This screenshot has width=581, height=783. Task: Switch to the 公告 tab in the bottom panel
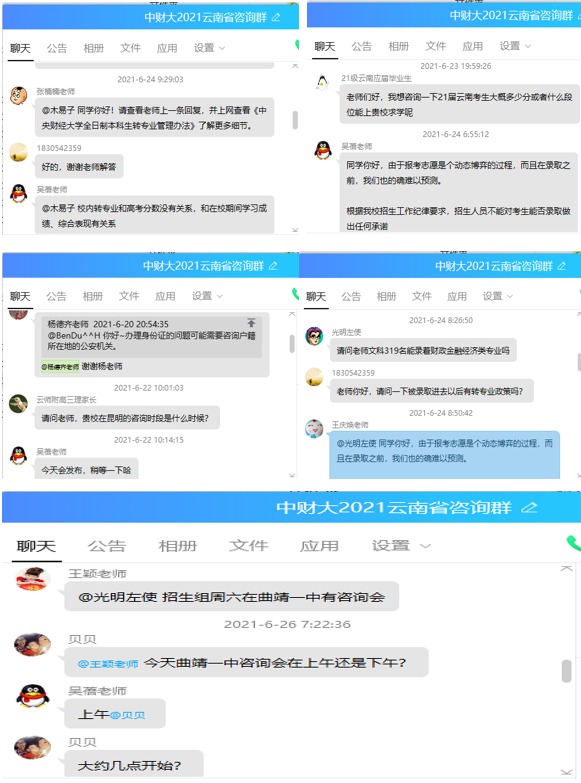[x=106, y=546]
